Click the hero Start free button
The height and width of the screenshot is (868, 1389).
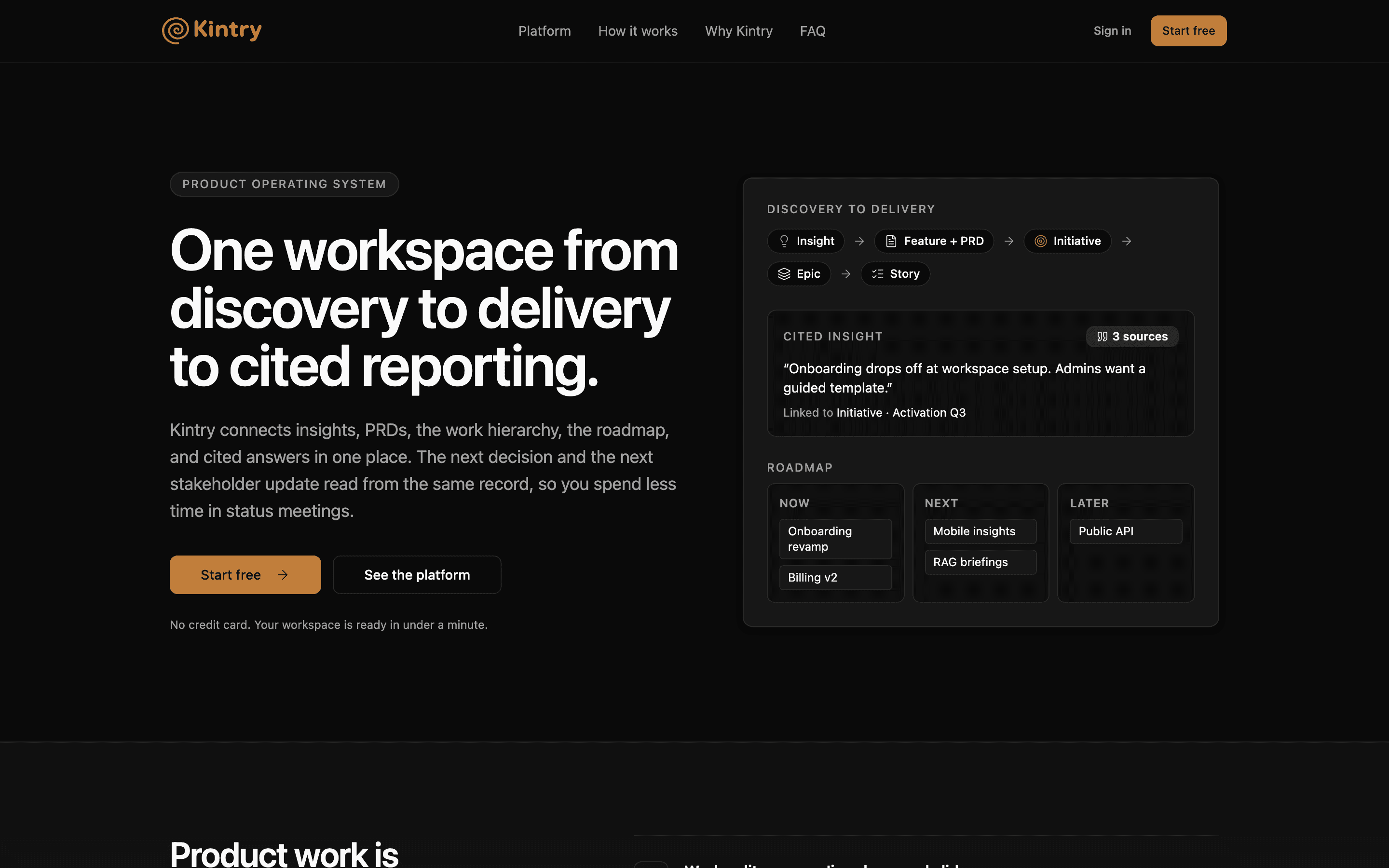click(x=245, y=575)
